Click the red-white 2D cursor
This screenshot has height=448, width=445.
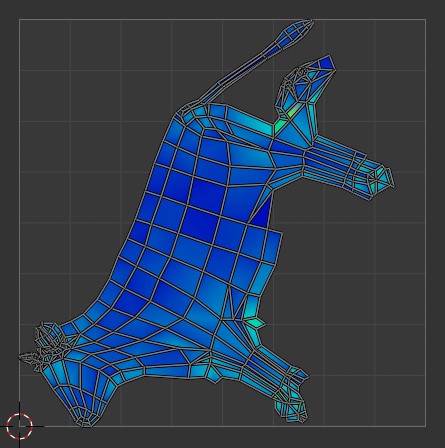pos(19,426)
